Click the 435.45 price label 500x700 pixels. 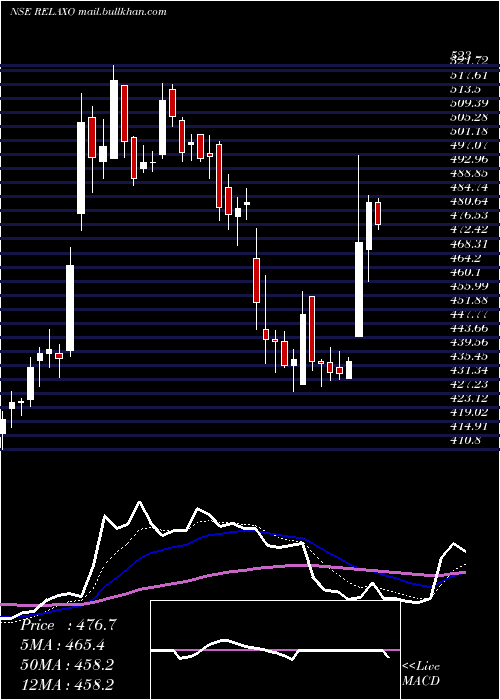[469, 356]
